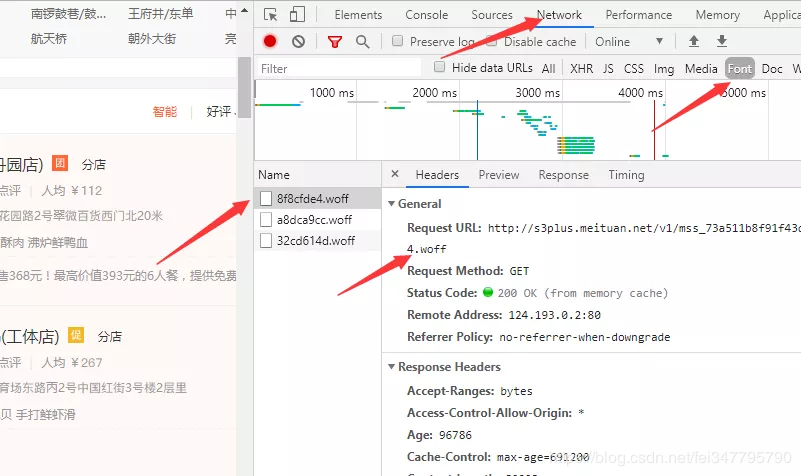The width and height of the screenshot is (801, 476).
Task: Open the Performance tab
Action: [x=639, y=15]
